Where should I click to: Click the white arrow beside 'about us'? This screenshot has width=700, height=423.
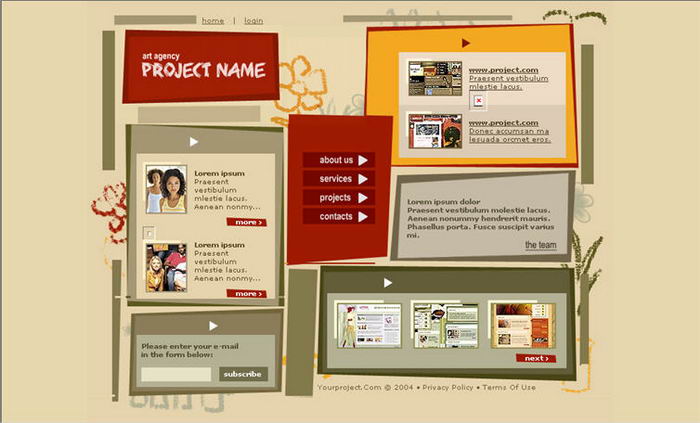pos(363,160)
